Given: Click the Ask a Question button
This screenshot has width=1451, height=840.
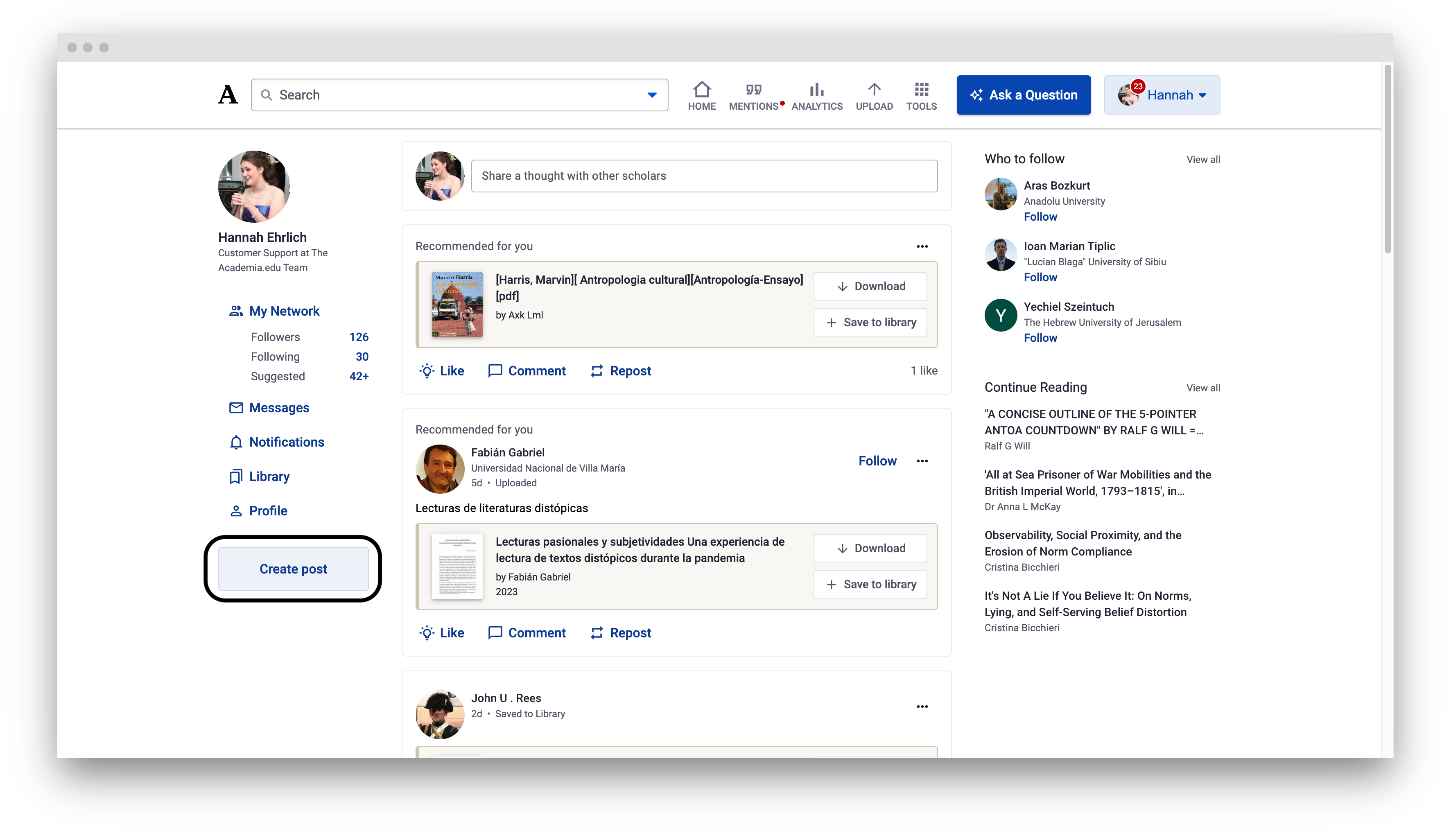Looking at the screenshot, I should (x=1023, y=95).
